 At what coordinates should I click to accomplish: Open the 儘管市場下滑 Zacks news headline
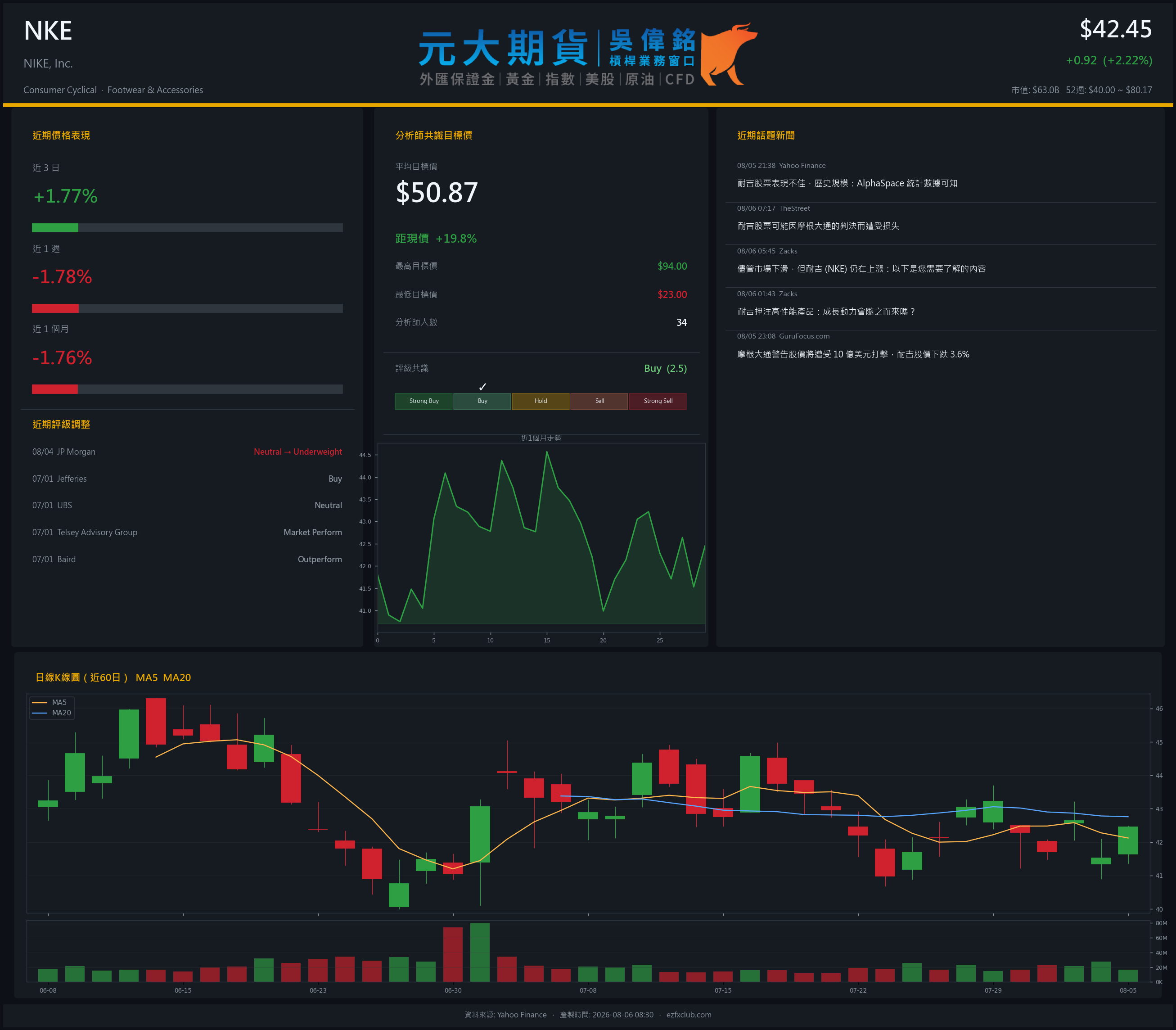[861, 268]
